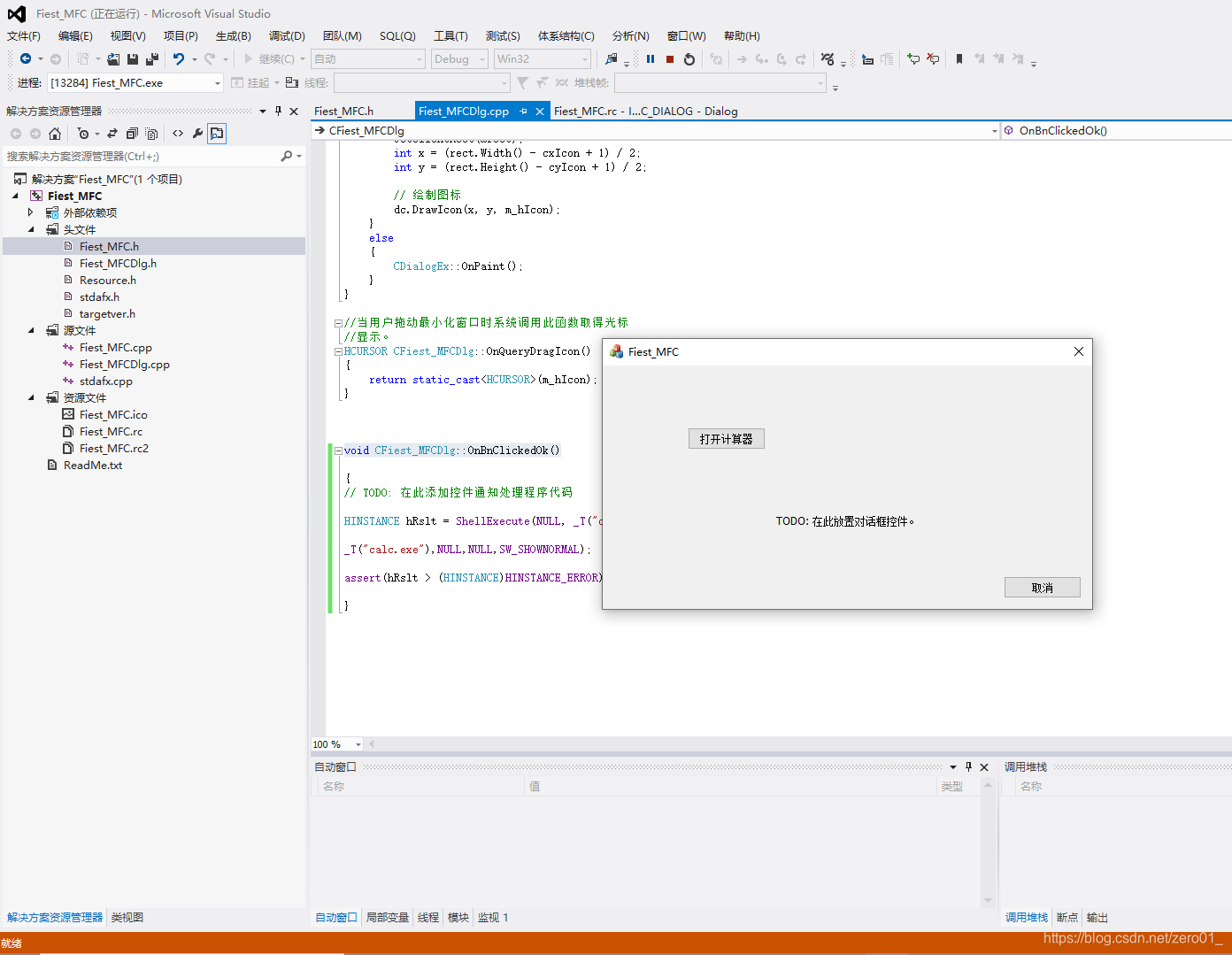This screenshot has height=955, width=1232.
Task: Toggle Preview Selected Items in Solution Explorer
Action: tap(217, 134)
